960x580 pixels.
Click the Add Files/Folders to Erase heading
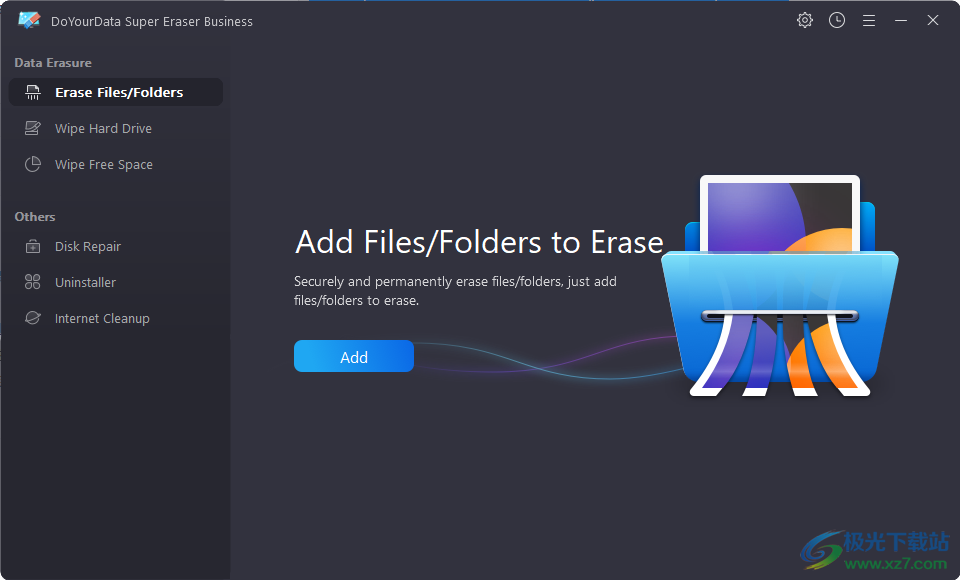pyautogui.click(x=479, y=242)
